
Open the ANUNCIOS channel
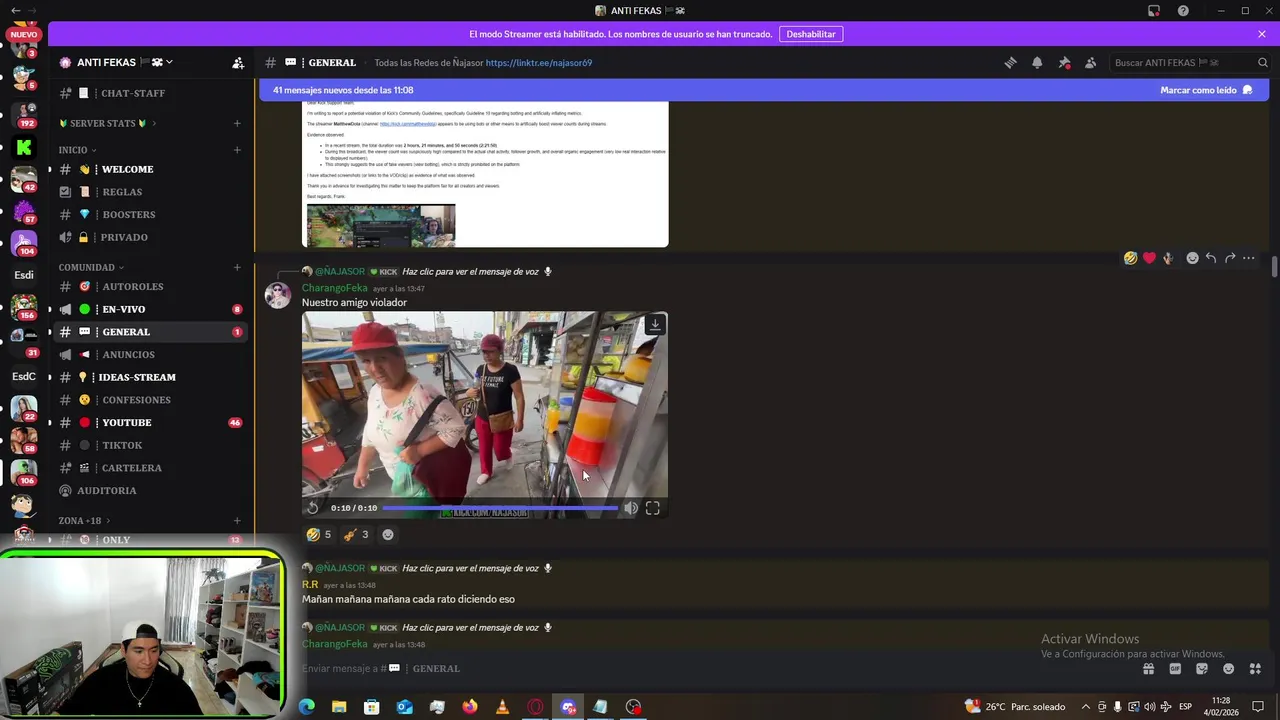click(150, 354)
